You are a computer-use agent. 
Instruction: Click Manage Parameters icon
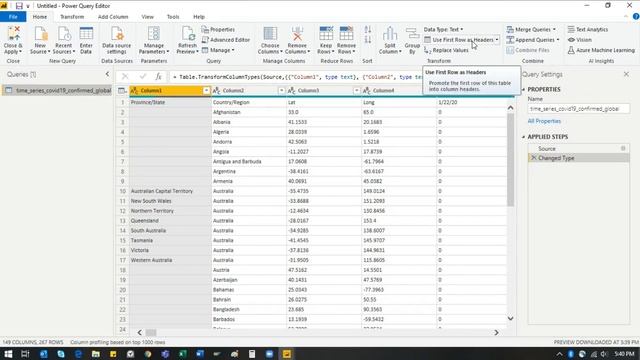(x=154, y=33)
